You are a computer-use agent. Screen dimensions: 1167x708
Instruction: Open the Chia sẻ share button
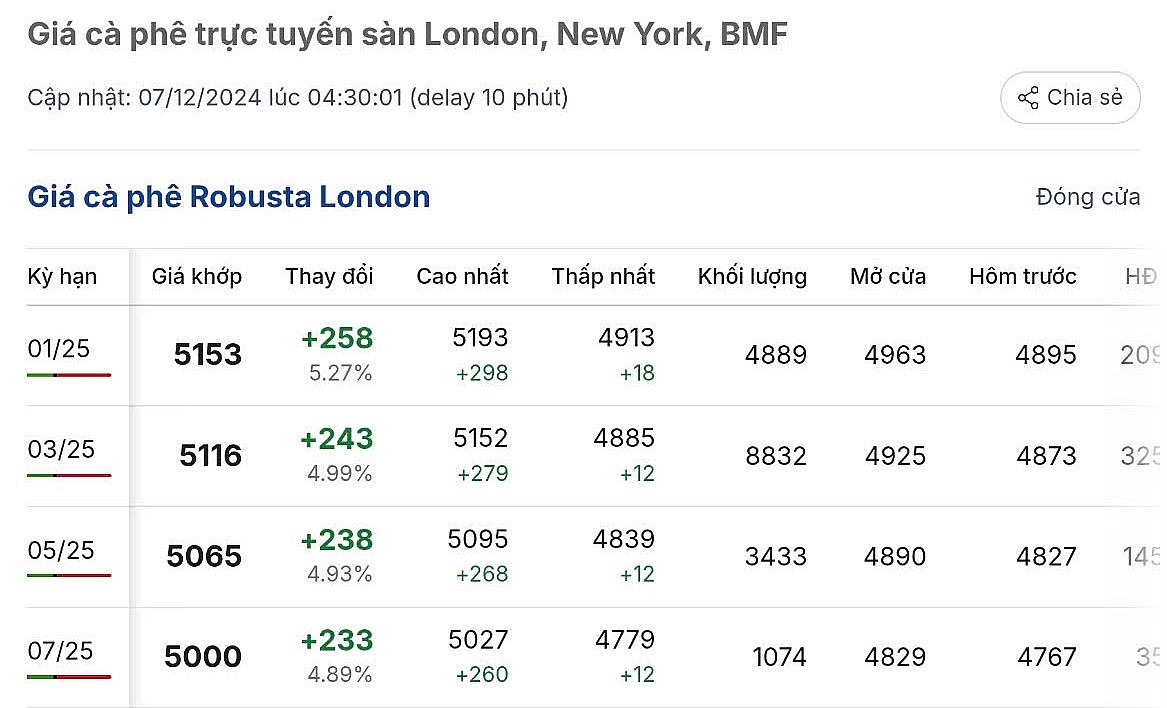pyautogui.click(x=1070, y=98)
